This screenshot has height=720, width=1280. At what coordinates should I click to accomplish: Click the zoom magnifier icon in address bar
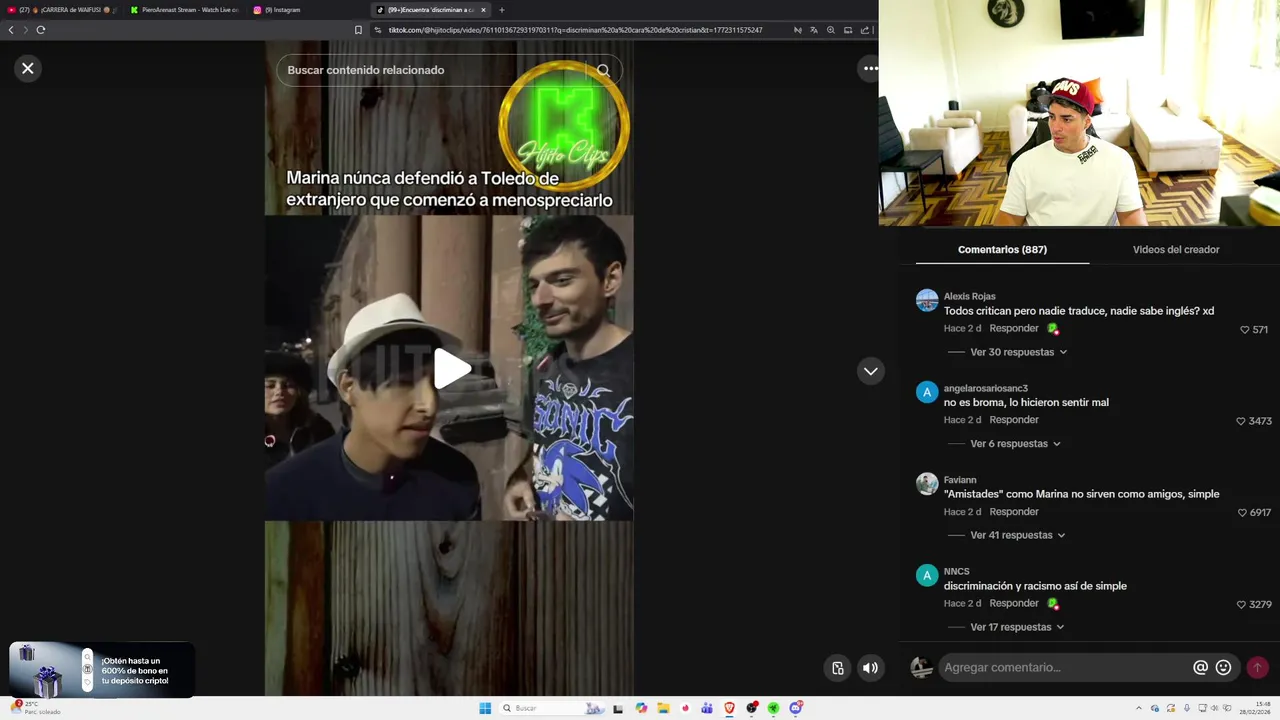[x=830, y=30]
